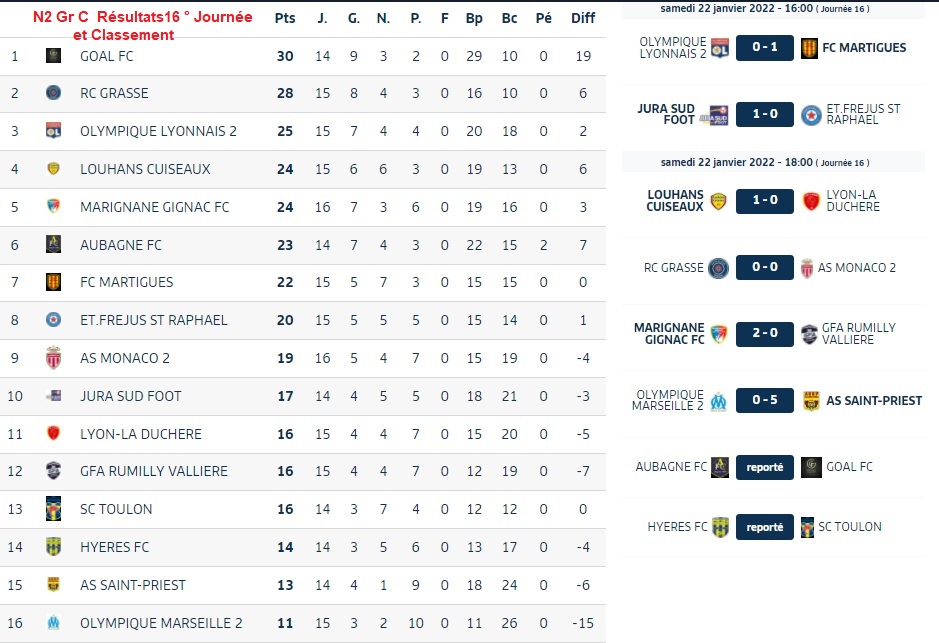This screenshot has height=643, width=939.
Task: Open LOUHANS CUISEAUX team in standings
Action: click(x=145, y=169)
